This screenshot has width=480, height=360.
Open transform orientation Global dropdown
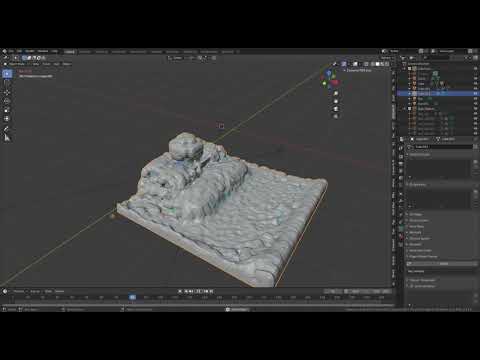(x=175, y=58)
